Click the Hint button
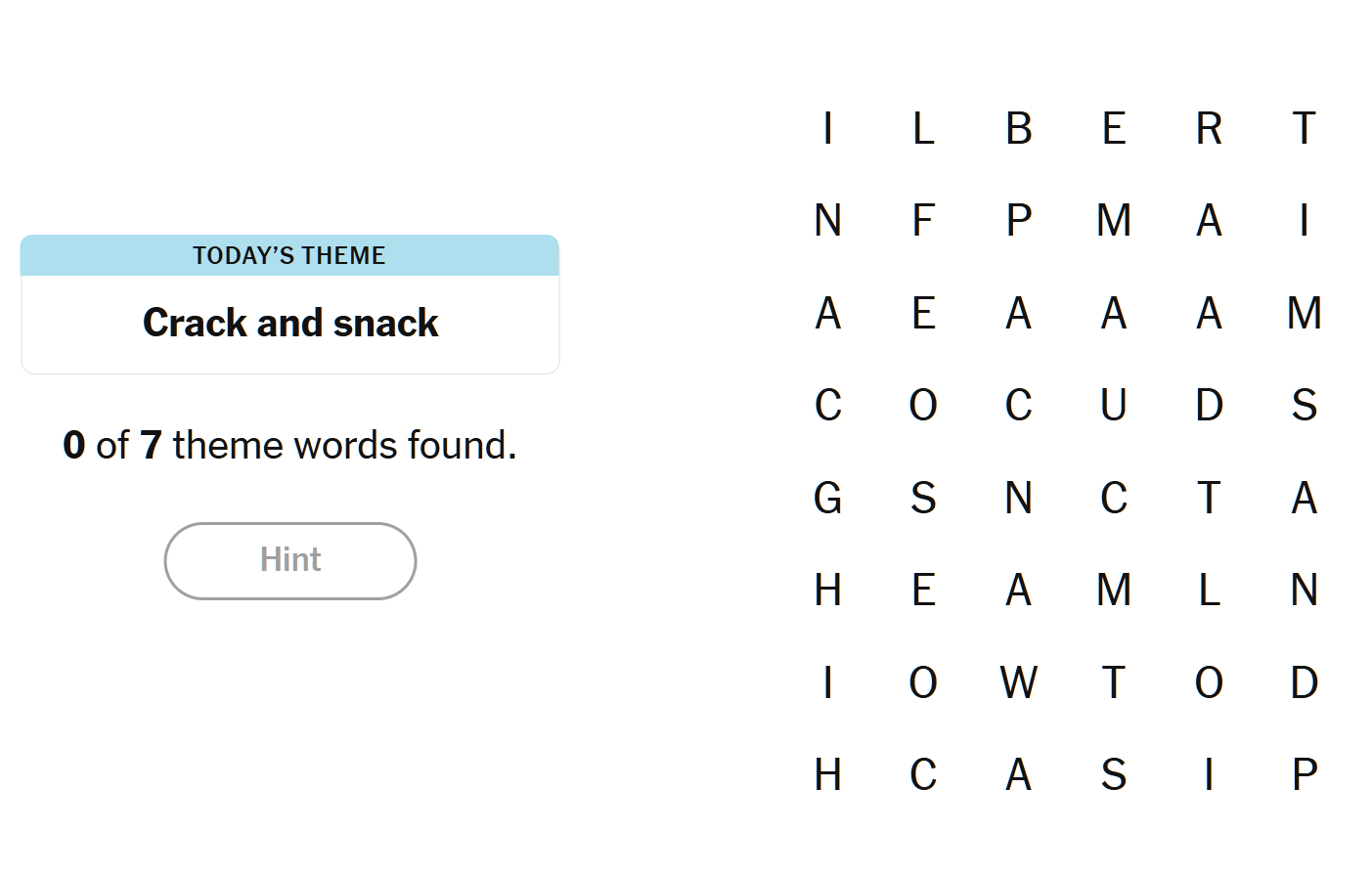 tap(290, 560)
